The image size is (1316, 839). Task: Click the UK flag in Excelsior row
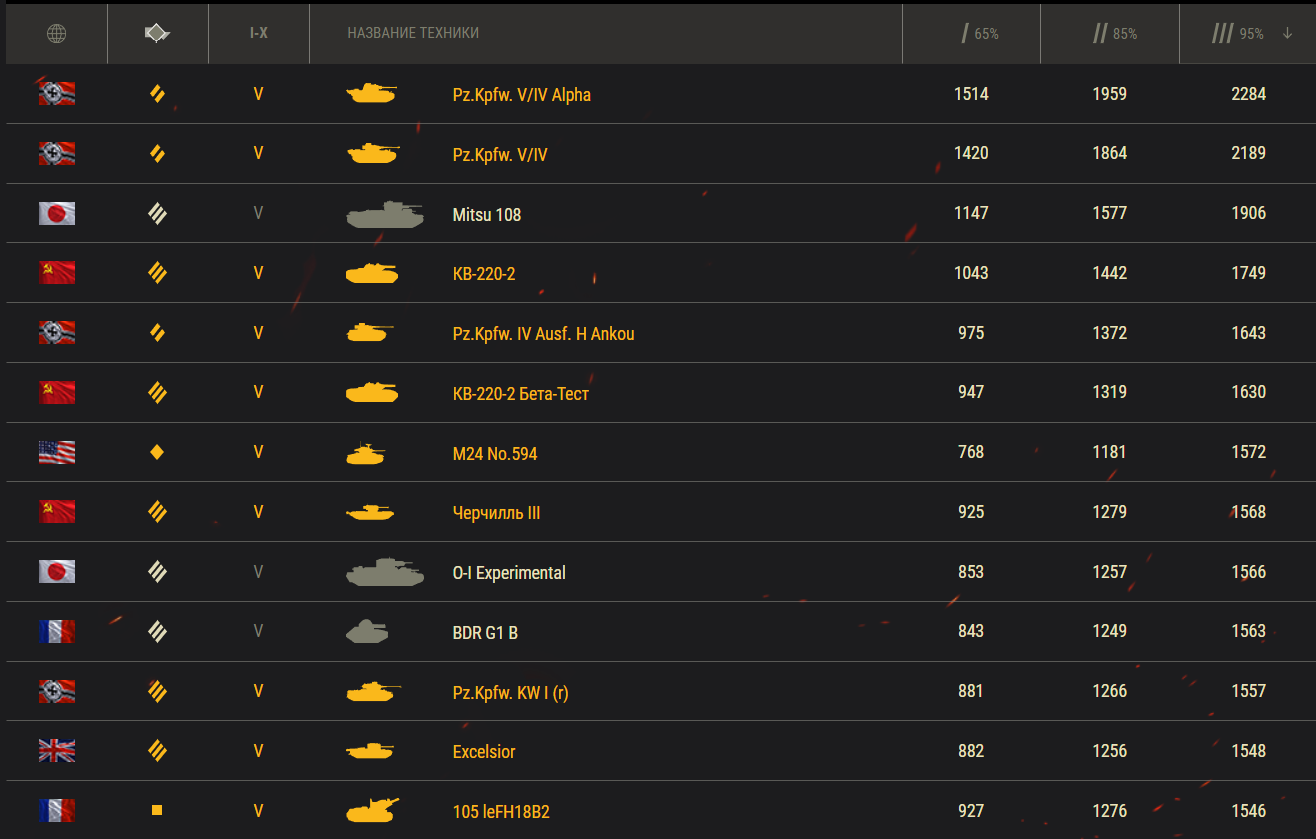point(57,751)
